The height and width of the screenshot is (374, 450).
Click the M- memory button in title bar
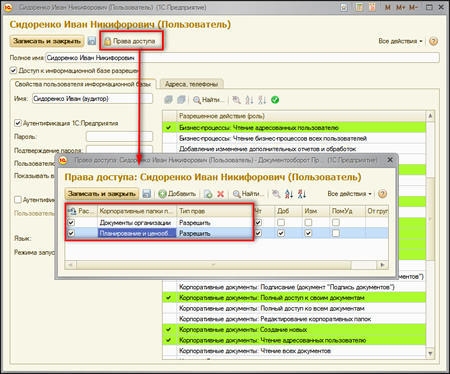[x=413, y=7]
